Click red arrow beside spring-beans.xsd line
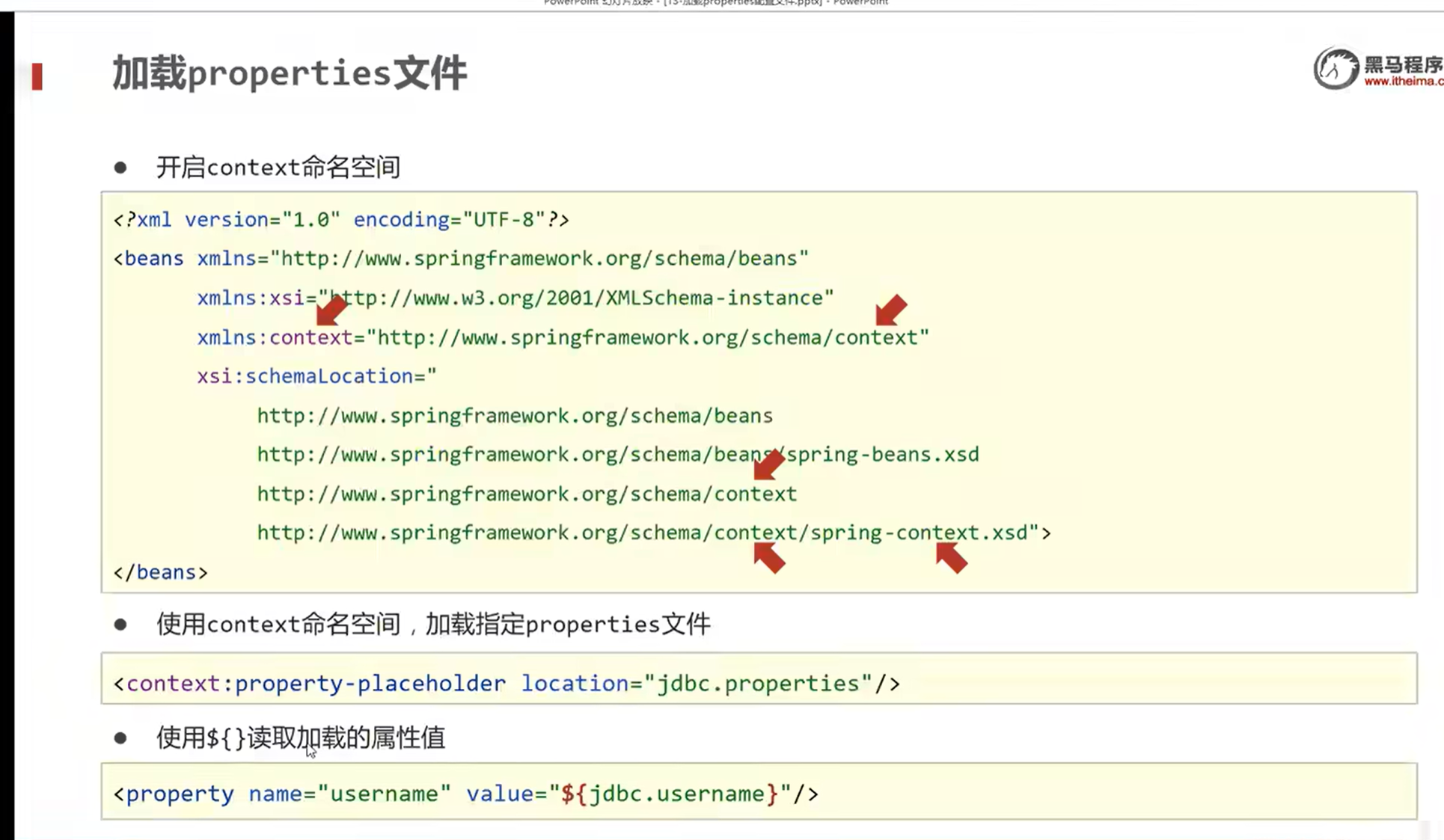Image resolution: width=1444 pixels, height=840 pixels. (x=768, y=465)
